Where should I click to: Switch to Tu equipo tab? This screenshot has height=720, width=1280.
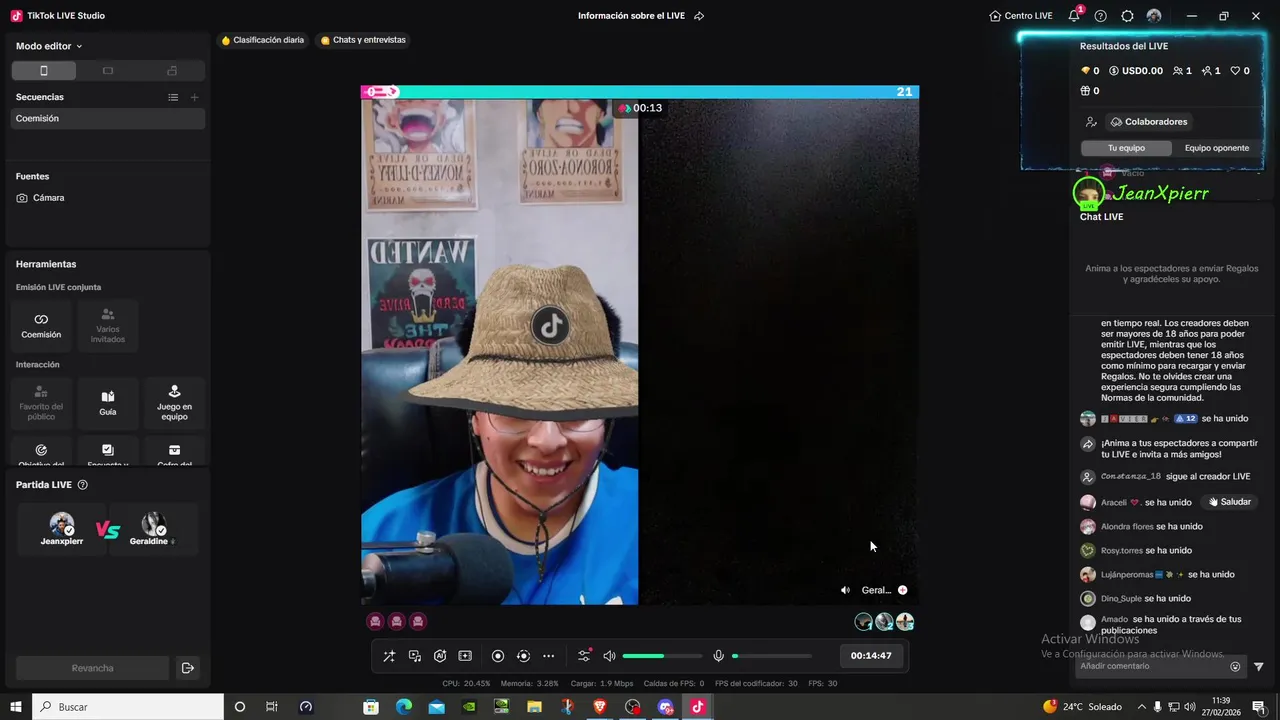[1126, 148]
